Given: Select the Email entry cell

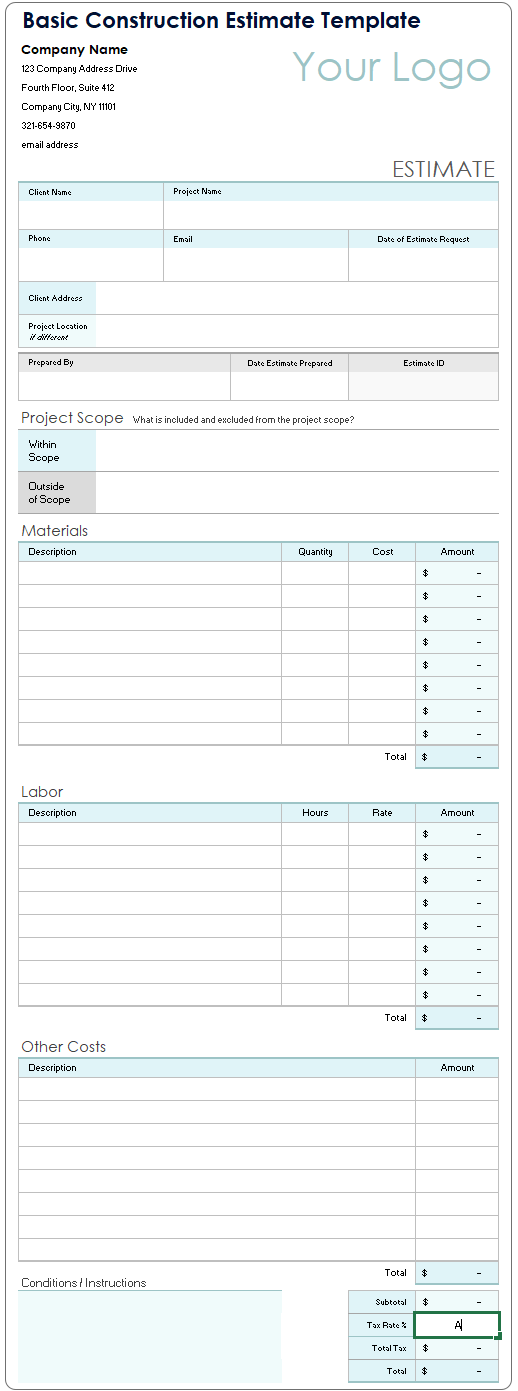Looking at the screenshot, I should (256, 264).
